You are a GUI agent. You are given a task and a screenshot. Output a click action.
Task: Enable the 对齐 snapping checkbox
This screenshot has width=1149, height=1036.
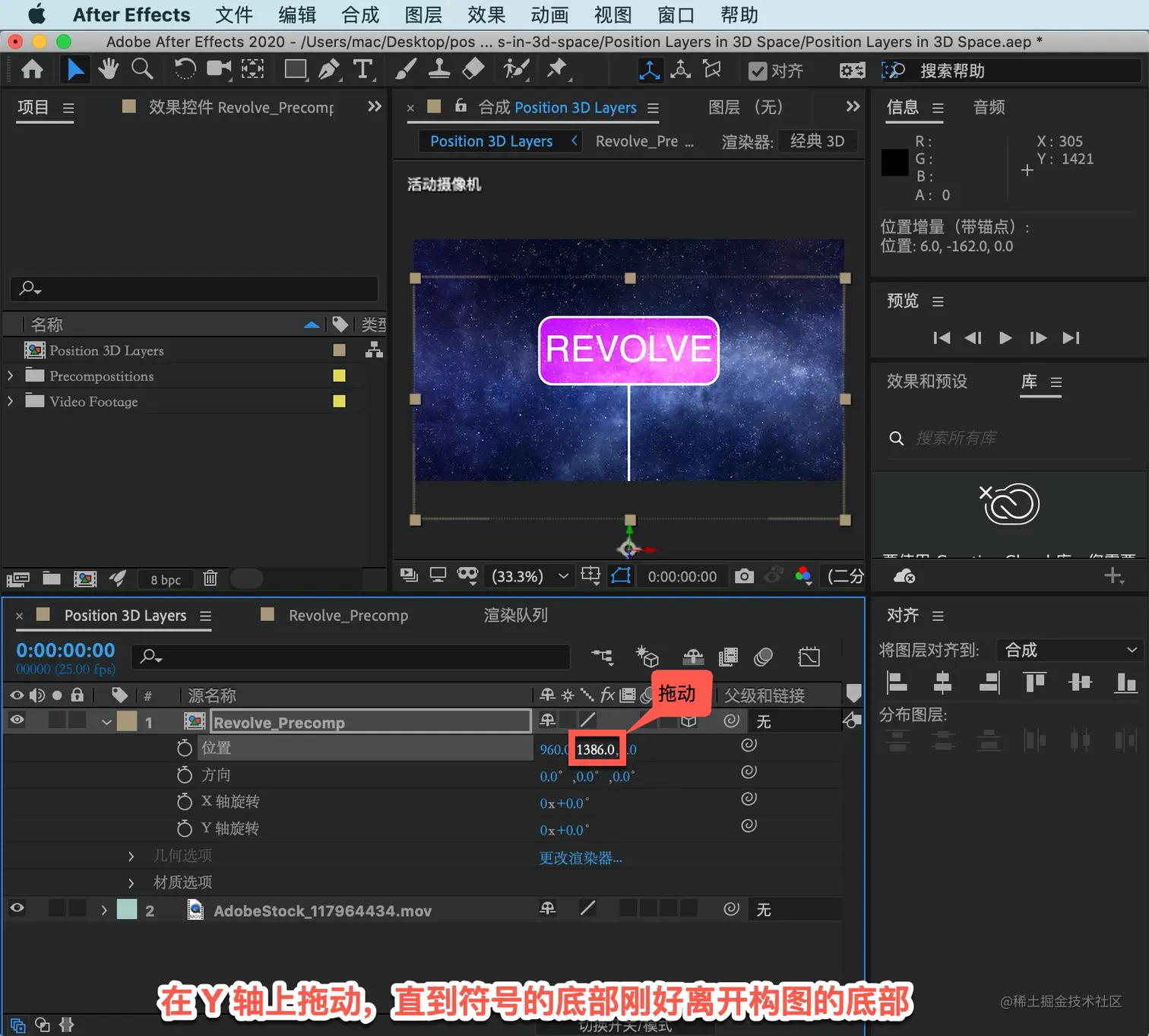coord(758,71)
